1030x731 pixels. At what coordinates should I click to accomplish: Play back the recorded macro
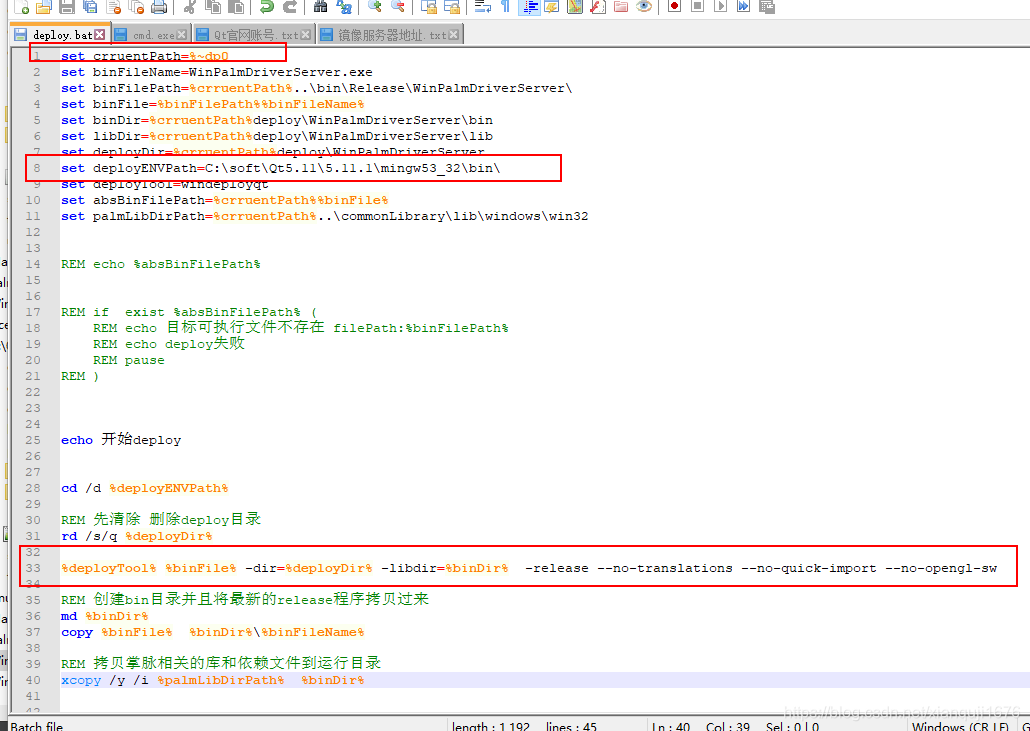pos(721,7)
